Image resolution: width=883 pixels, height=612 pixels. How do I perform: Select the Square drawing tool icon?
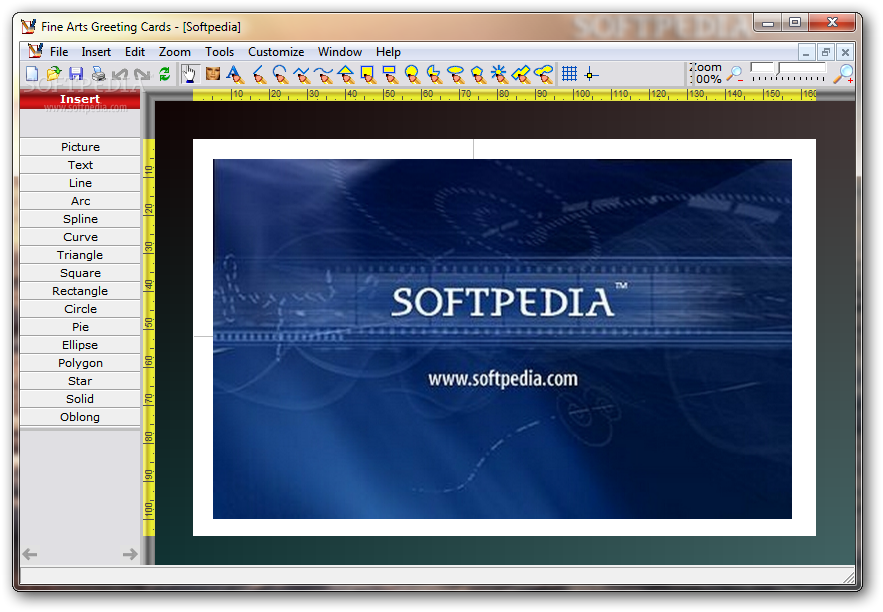368,74
